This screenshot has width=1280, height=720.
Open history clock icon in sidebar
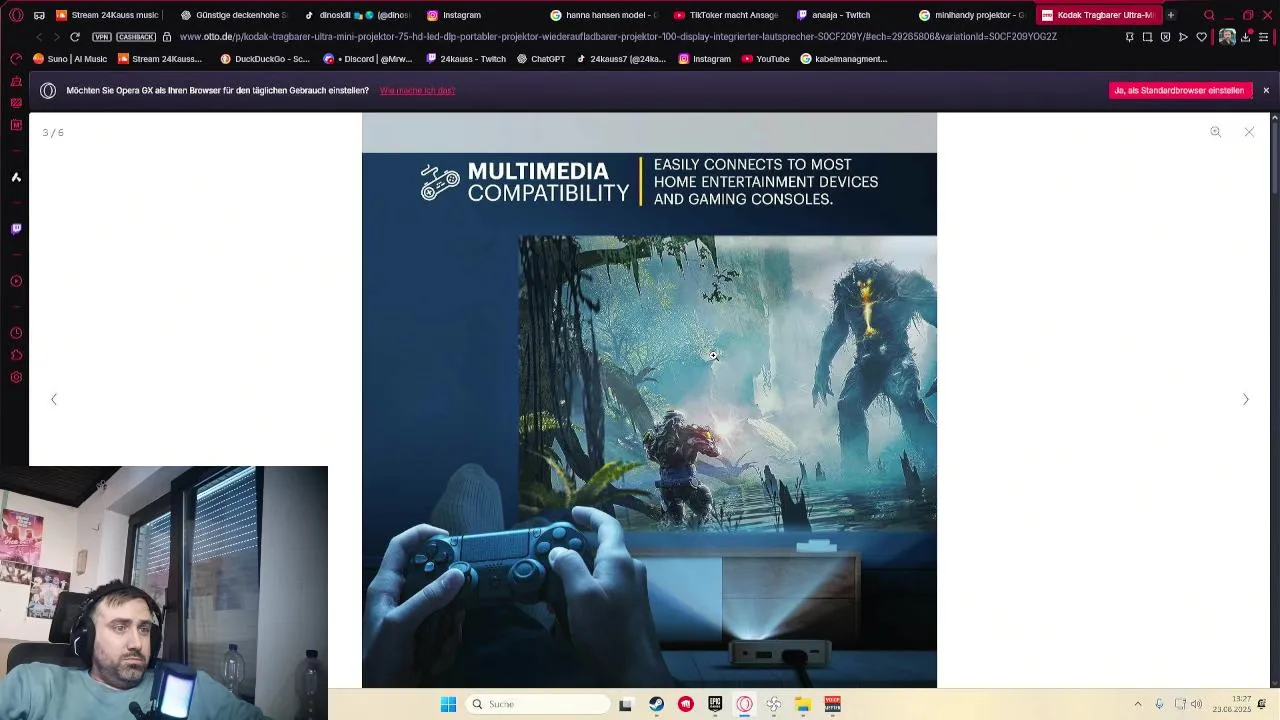[x=16, y=333]
